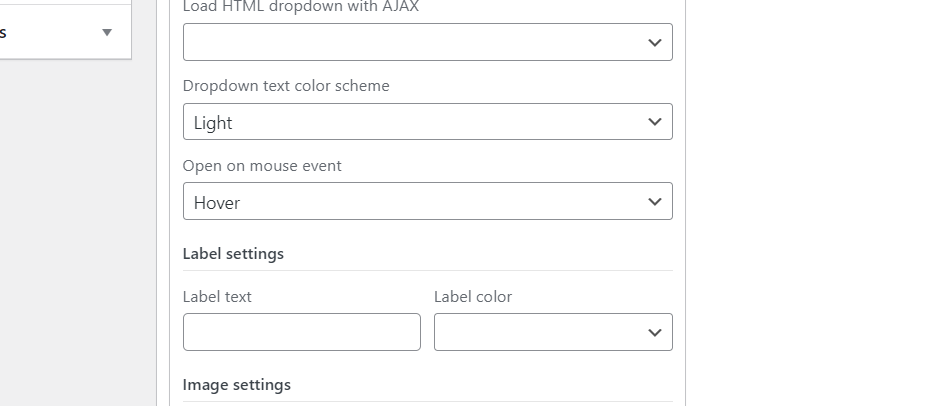
Task: Click the 'Label settings' section heading
Action: 233,254
